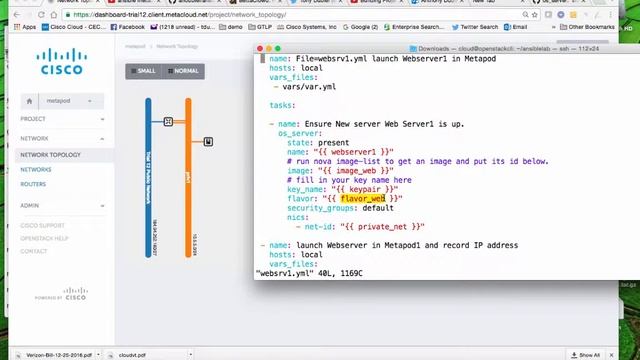Click the "os_server:" line in the terminal
640x360 pixels.
300,133
